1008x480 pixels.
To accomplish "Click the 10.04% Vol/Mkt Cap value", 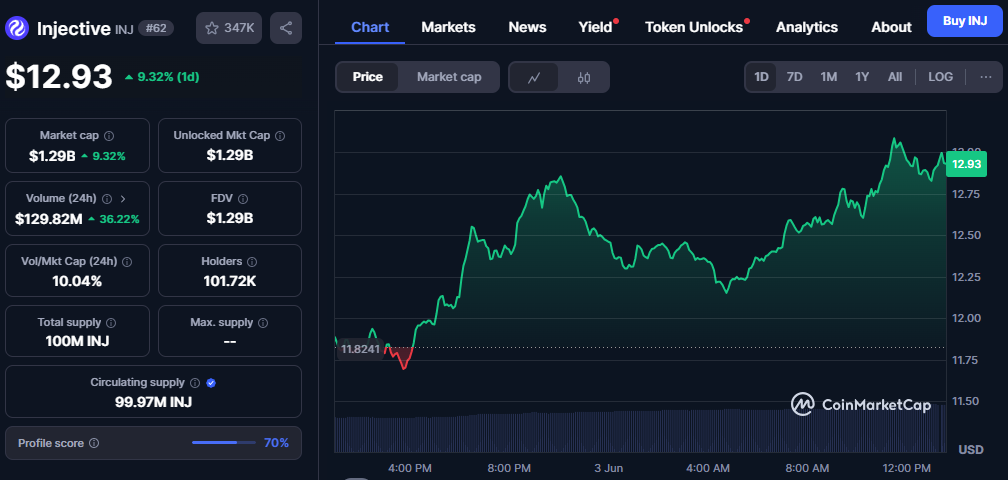I will 77,281.
